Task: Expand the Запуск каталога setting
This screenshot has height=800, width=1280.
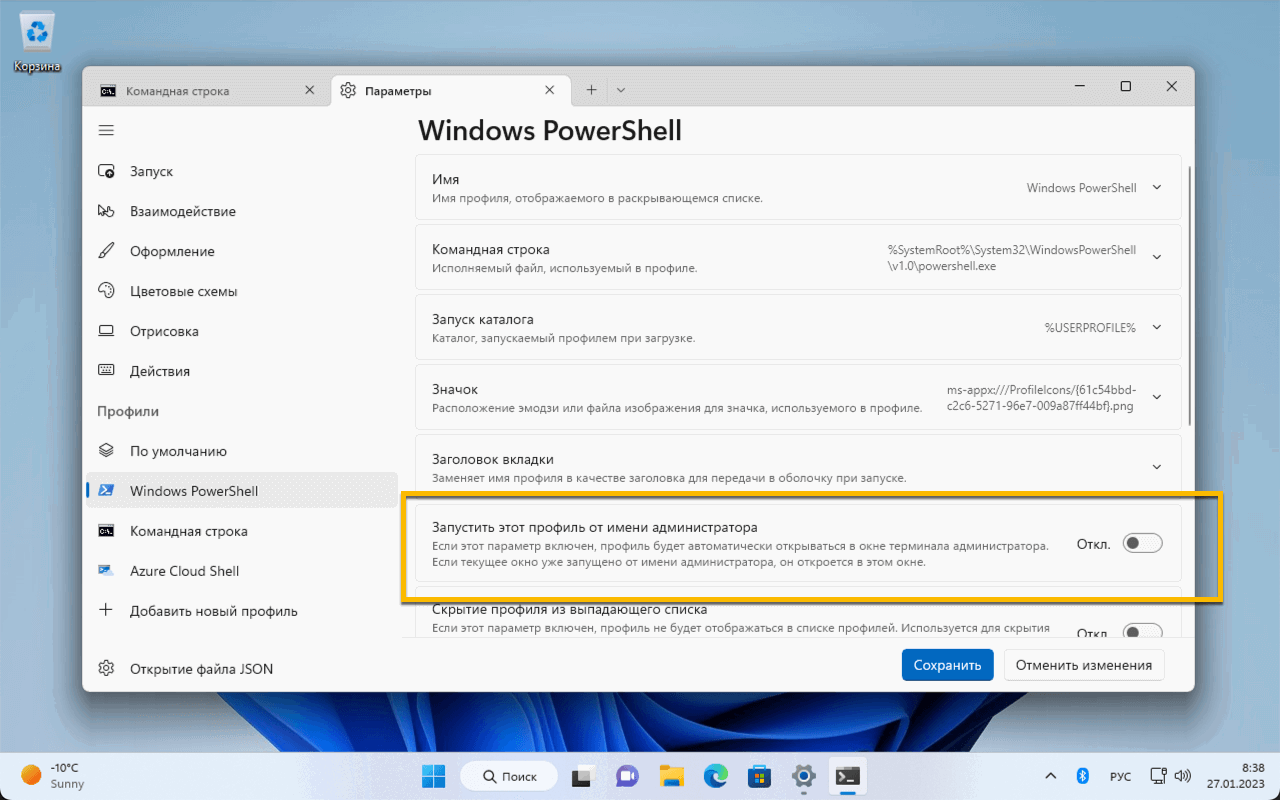Action: click(798, 327)
